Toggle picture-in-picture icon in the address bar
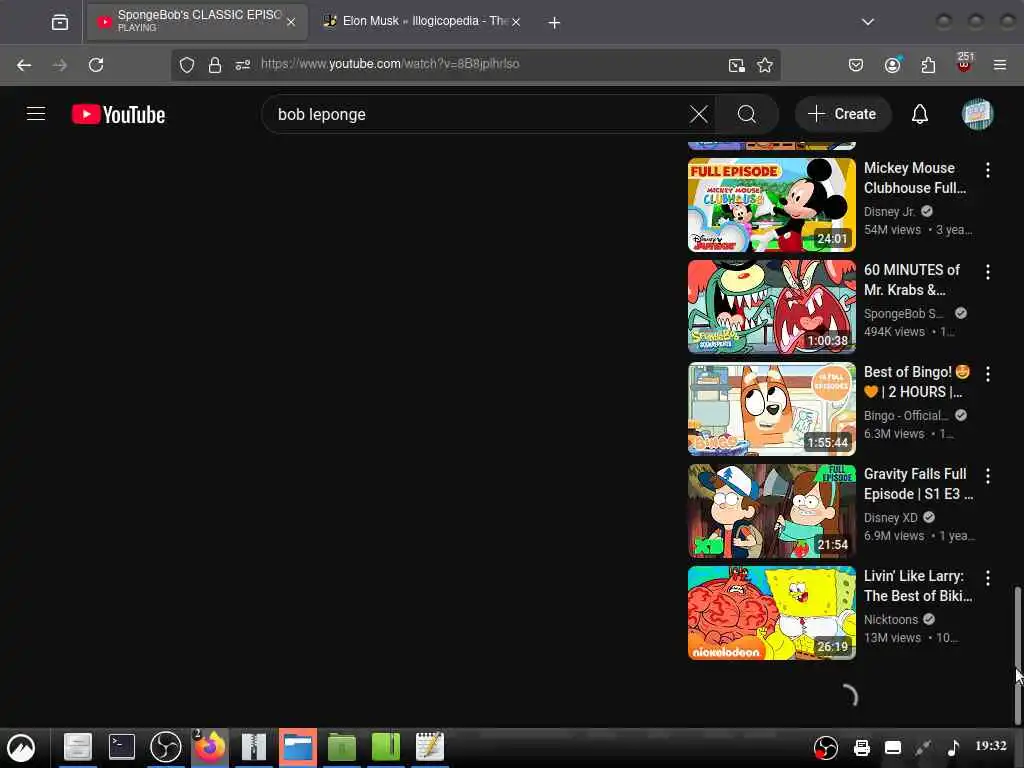 737,65
